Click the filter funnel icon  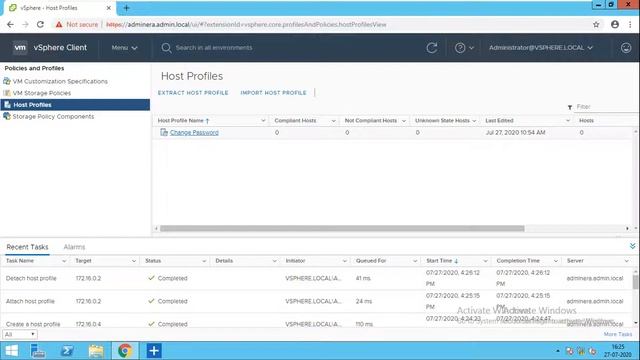pos(570,107)
